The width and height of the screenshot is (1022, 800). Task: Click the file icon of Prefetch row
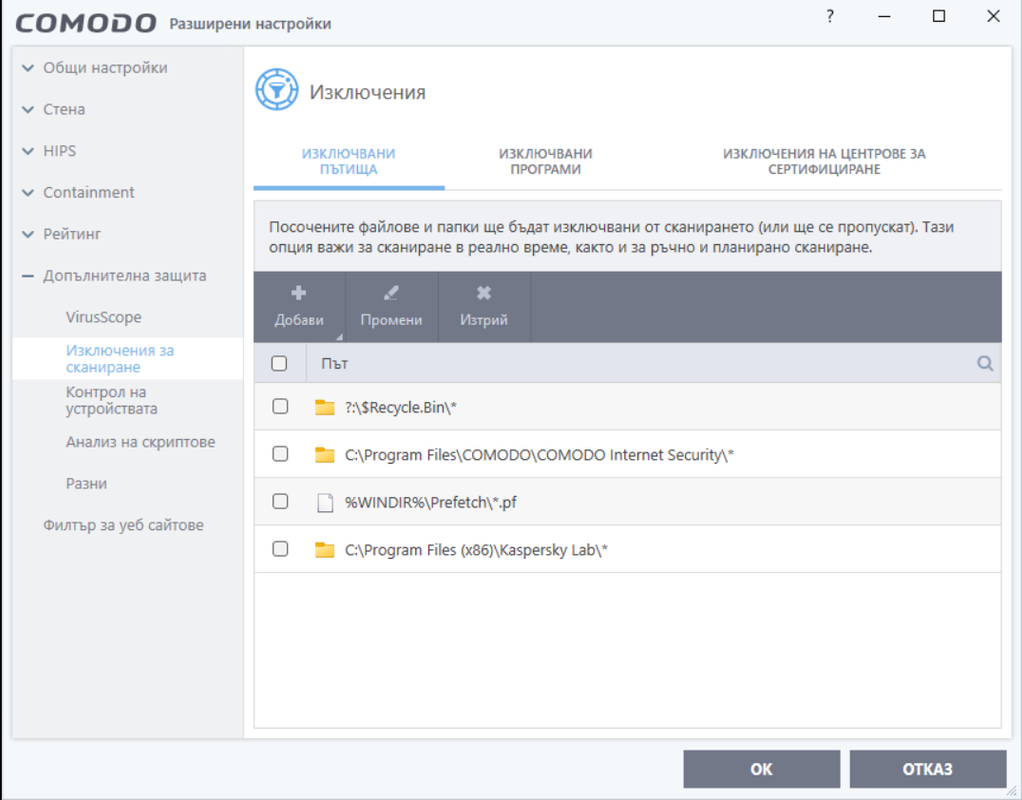[325, 503]
